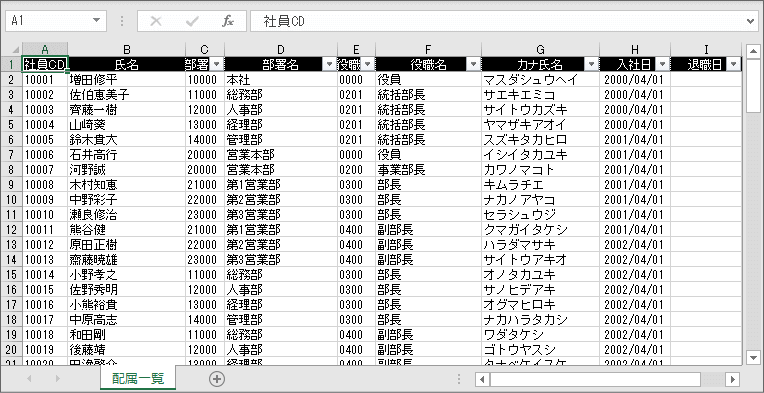Select cell containing 齋藤暁雄
Viewport: 764px width, 393px height.
(127, 260)
